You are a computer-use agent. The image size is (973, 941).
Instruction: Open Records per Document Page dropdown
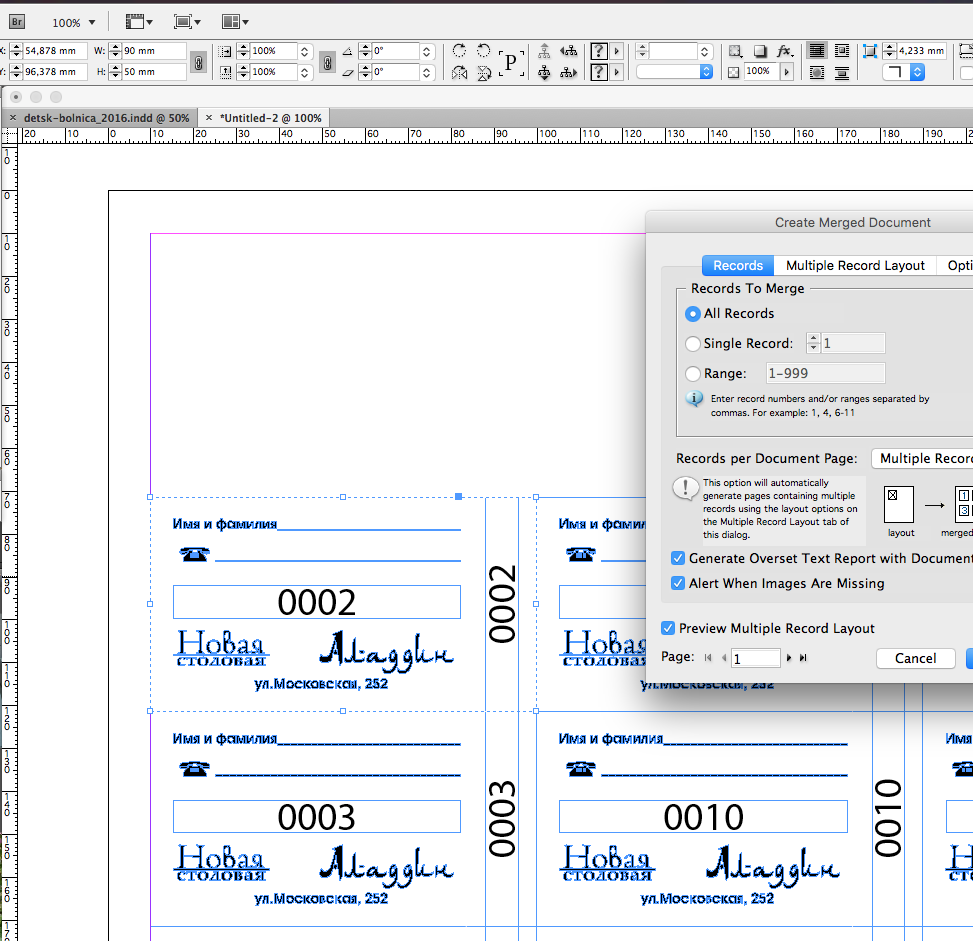(922, 459)
